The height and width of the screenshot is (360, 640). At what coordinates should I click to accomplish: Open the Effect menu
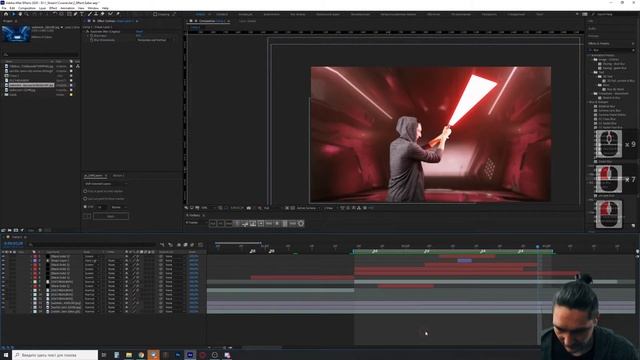pyautogui.click(x=53, y=8)
